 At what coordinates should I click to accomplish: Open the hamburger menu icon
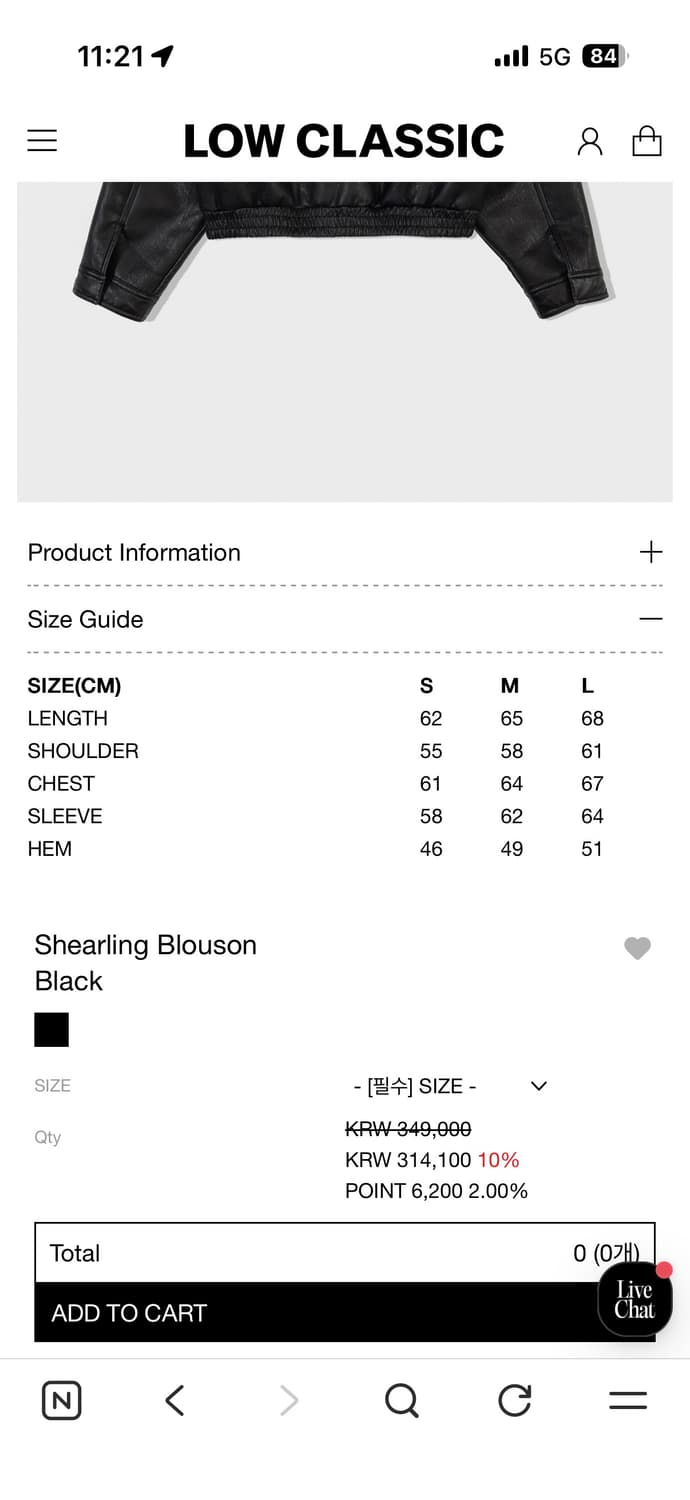[x=42, y=141]
